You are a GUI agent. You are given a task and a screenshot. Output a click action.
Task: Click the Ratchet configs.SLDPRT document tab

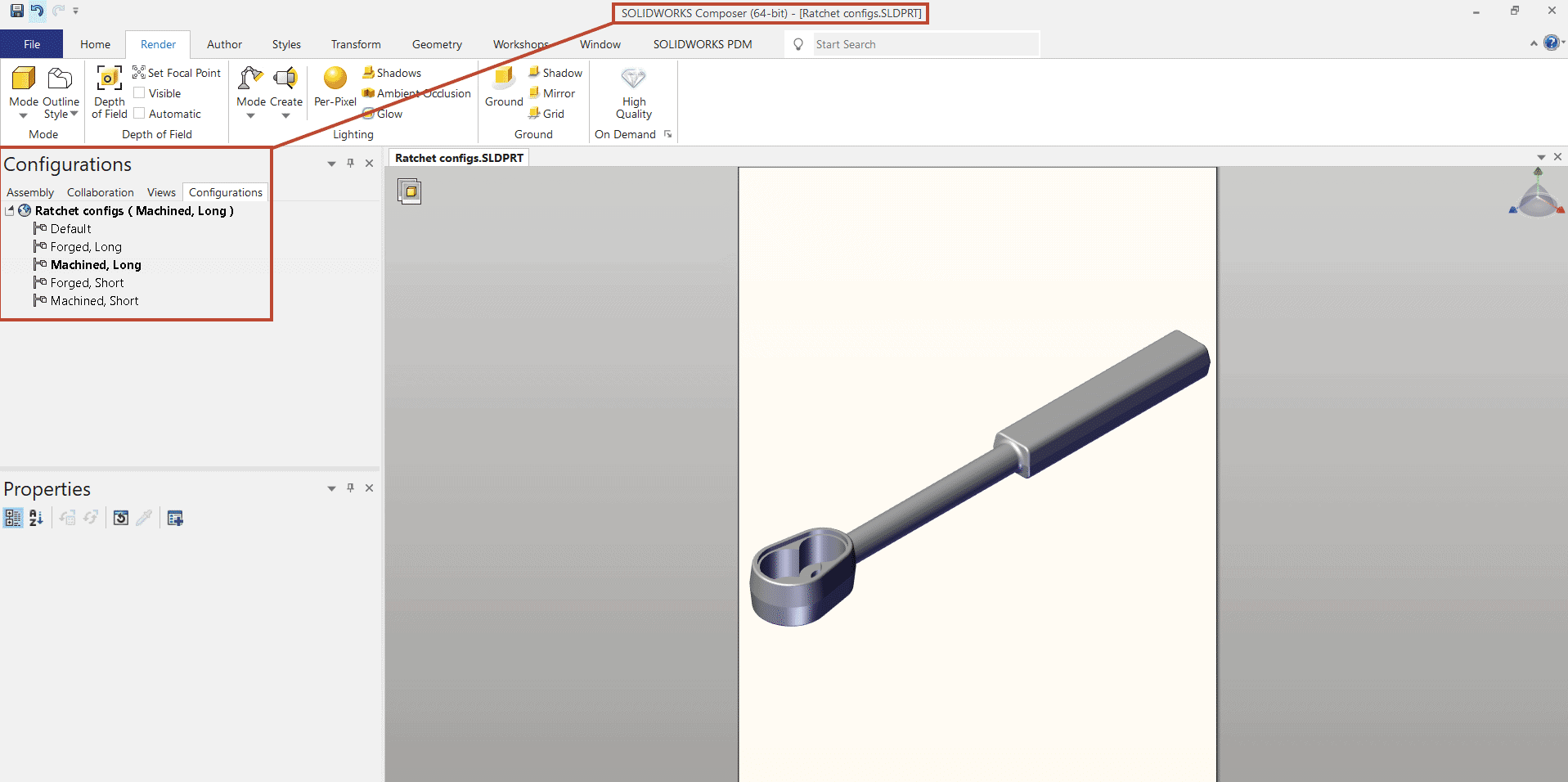click(459, 158)
